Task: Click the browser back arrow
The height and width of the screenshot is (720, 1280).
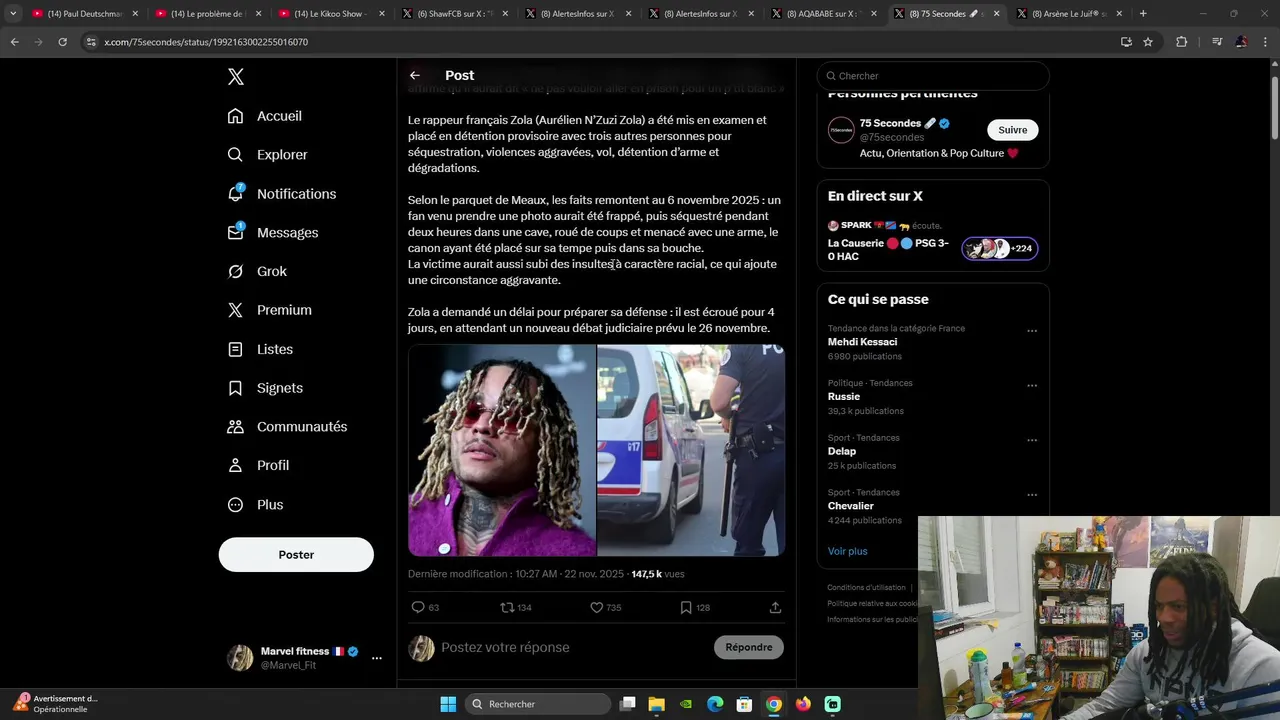Action: pyautogui.click(x=14, y=42)
